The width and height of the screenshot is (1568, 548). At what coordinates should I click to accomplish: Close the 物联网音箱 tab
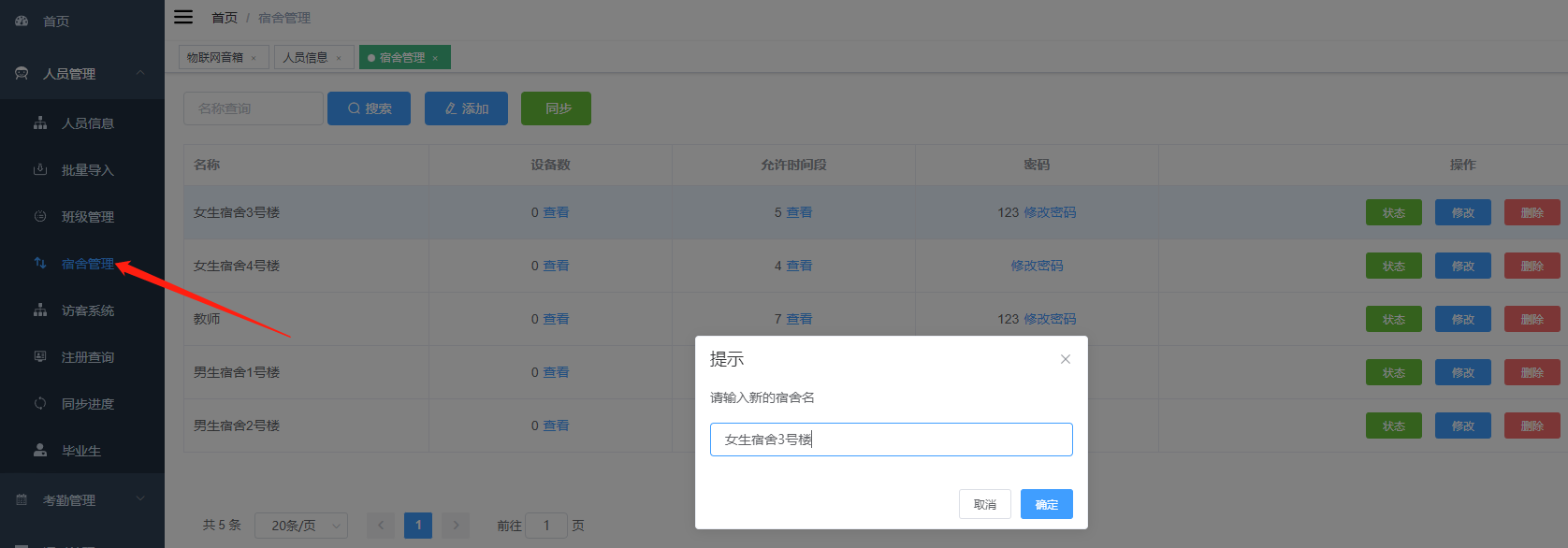254,58
